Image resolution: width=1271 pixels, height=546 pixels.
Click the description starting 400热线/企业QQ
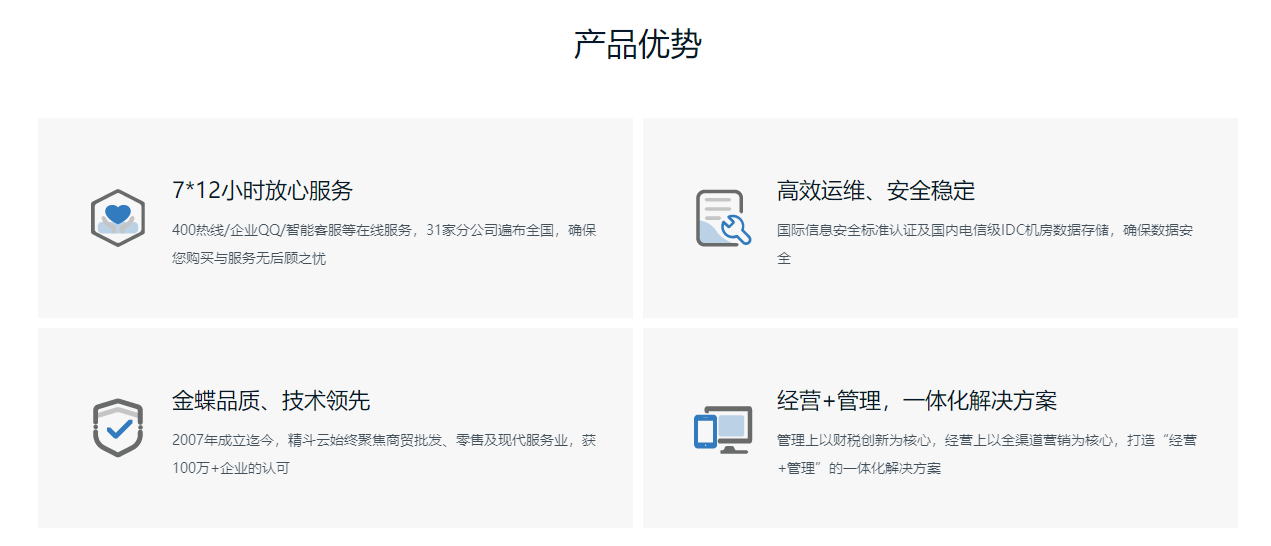coord(384,244)
